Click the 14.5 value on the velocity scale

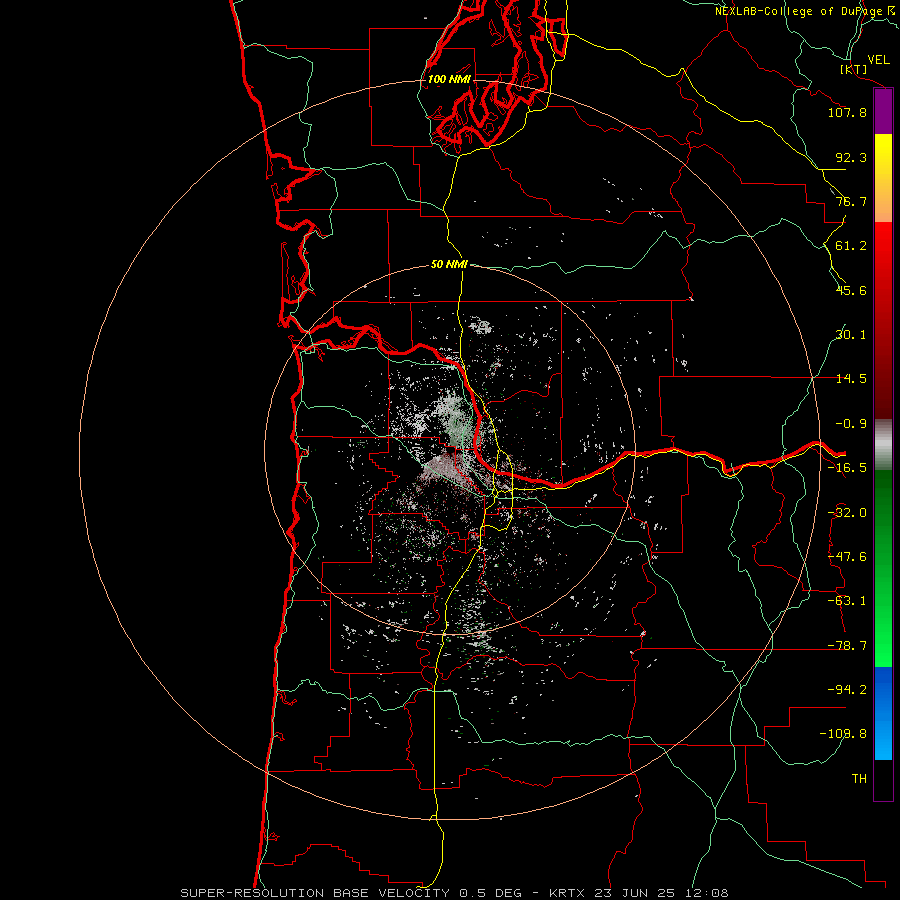tap(851, 379)
